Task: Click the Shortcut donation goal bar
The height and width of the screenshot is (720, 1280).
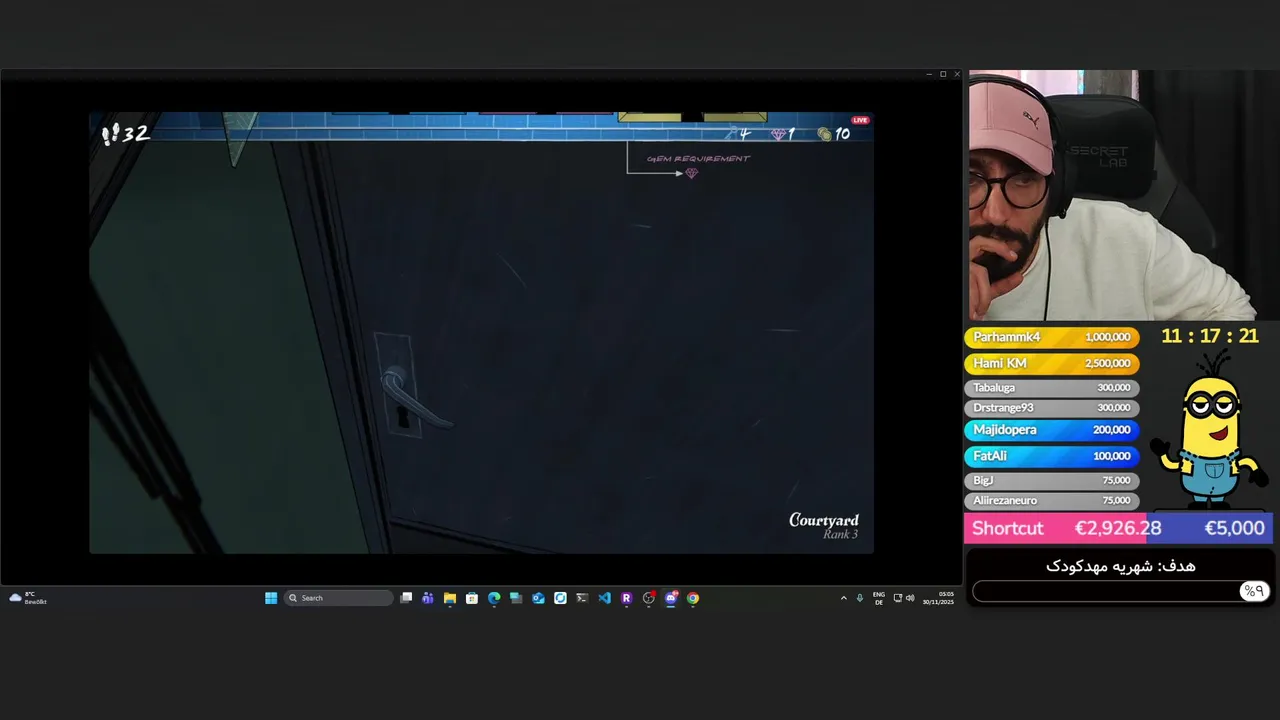Action: [x=1118, y=528]
